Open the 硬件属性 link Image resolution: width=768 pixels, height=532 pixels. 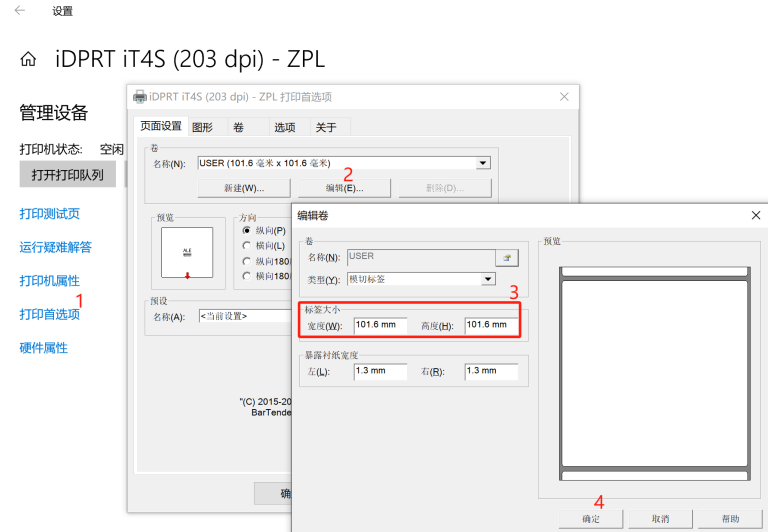[x=44, y=348]
